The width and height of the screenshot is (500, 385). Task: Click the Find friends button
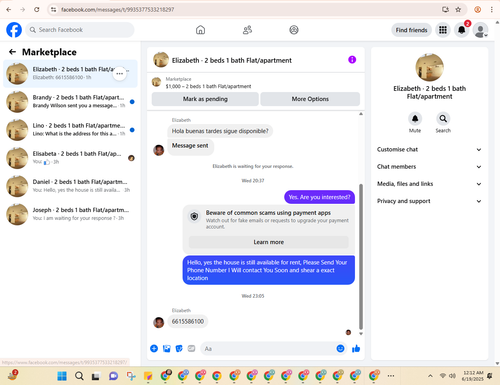(x=411, y=30)
